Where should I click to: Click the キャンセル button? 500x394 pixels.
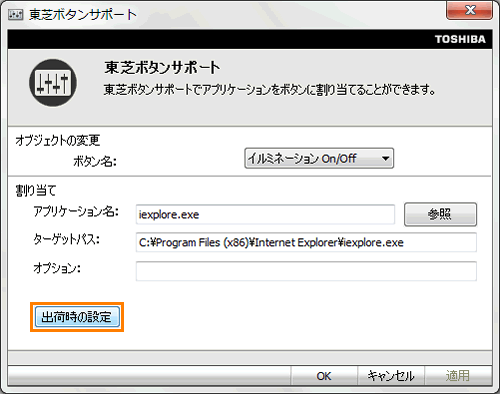click(x=391, y=376)
